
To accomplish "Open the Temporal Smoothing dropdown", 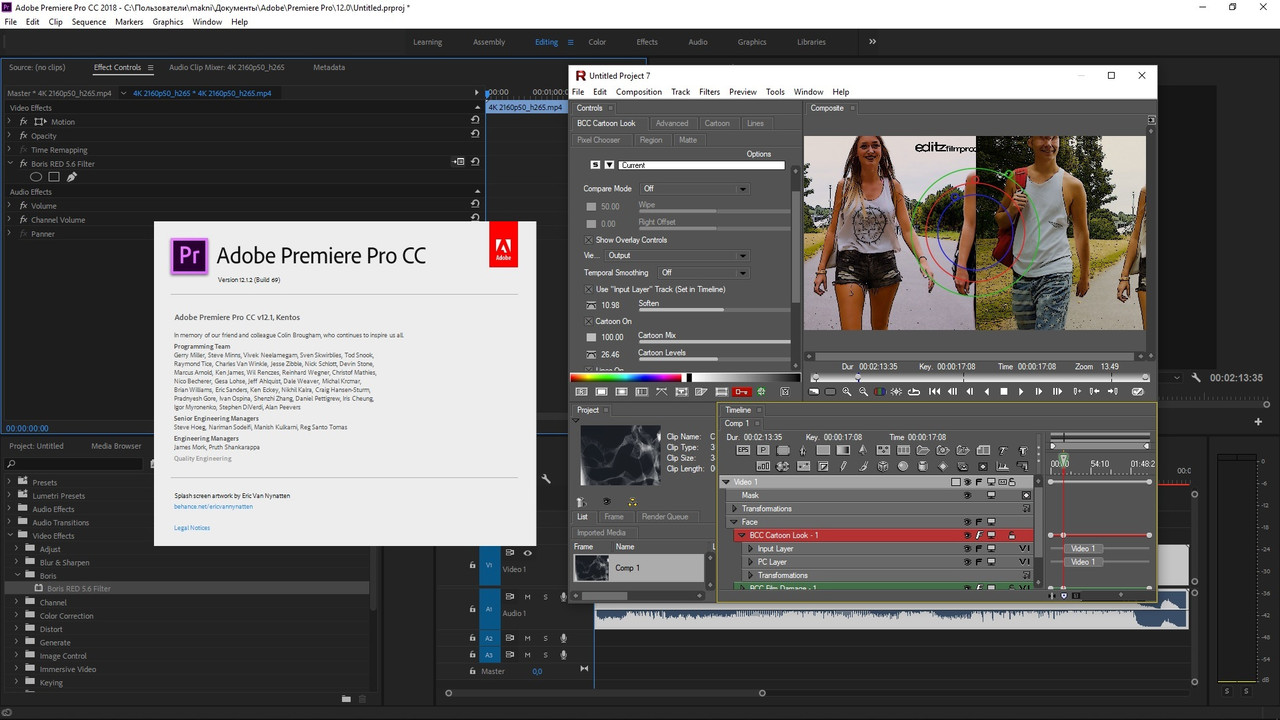I will 703,272.
